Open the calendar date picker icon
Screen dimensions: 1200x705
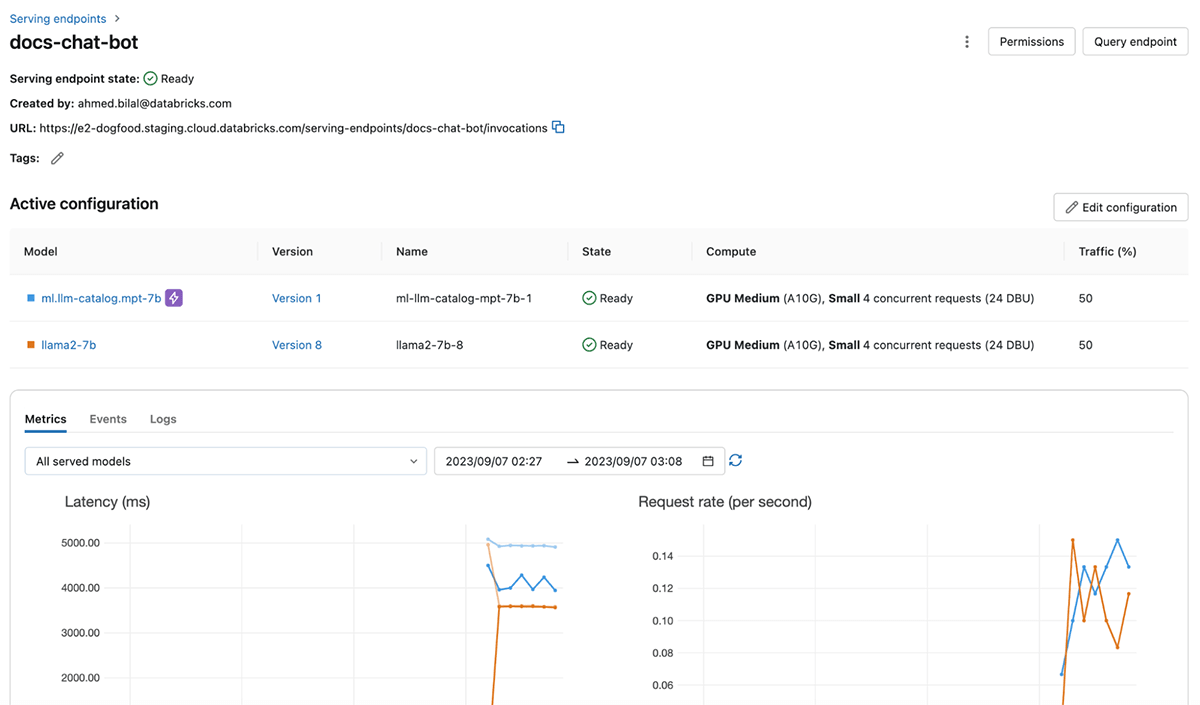point(708,461)
